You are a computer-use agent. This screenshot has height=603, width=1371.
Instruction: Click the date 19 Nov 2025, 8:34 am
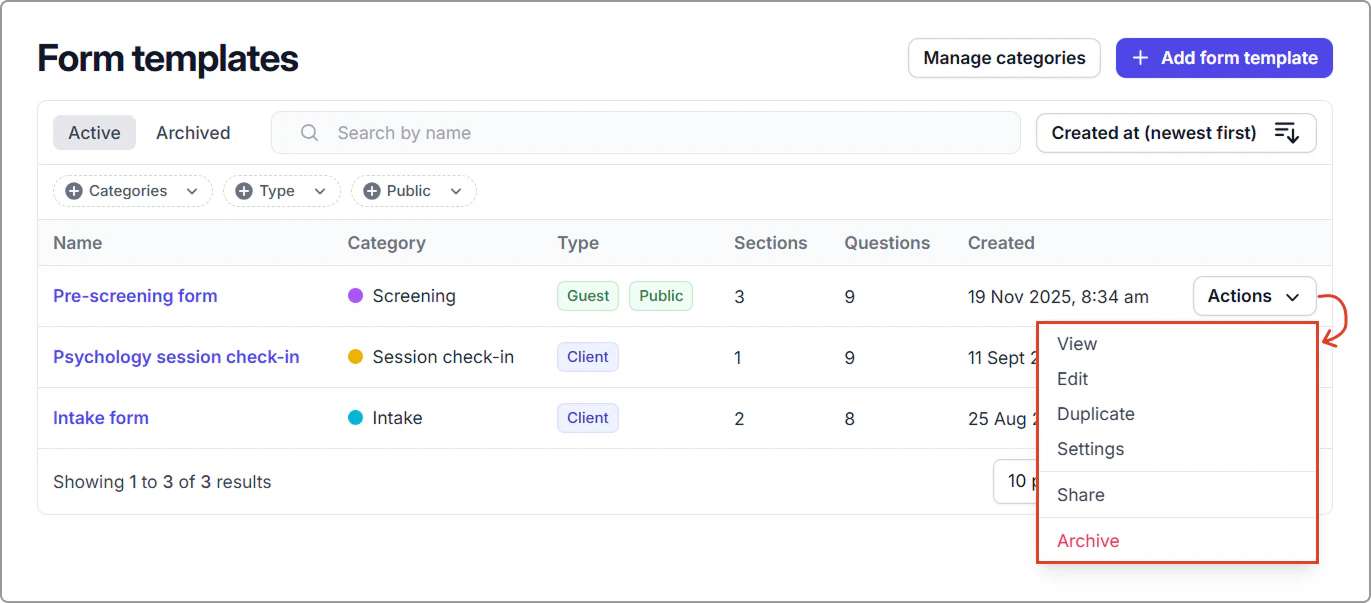pos(1058,297)
